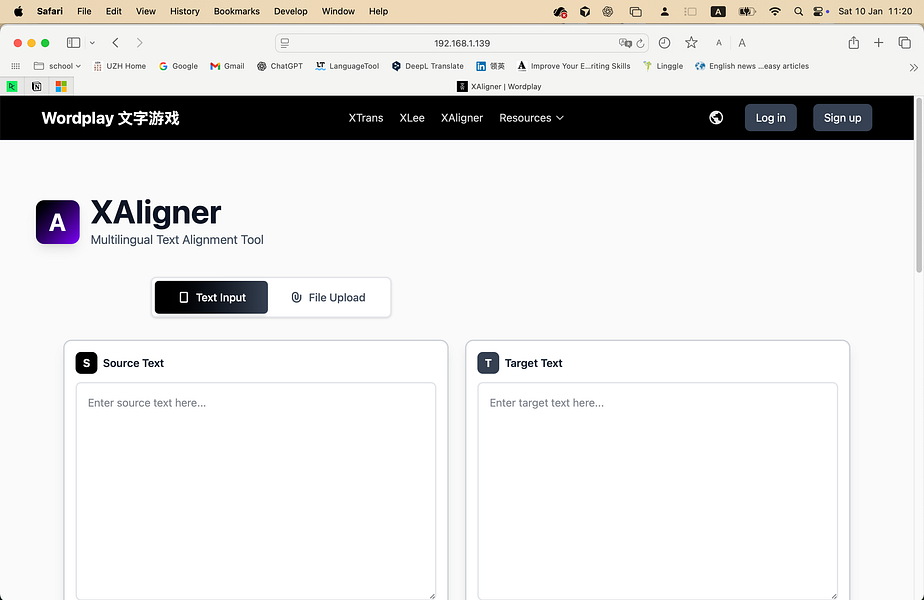This screenshot has height=600, width=924.
Task: Show the tab overview
Action: (905, 42)
